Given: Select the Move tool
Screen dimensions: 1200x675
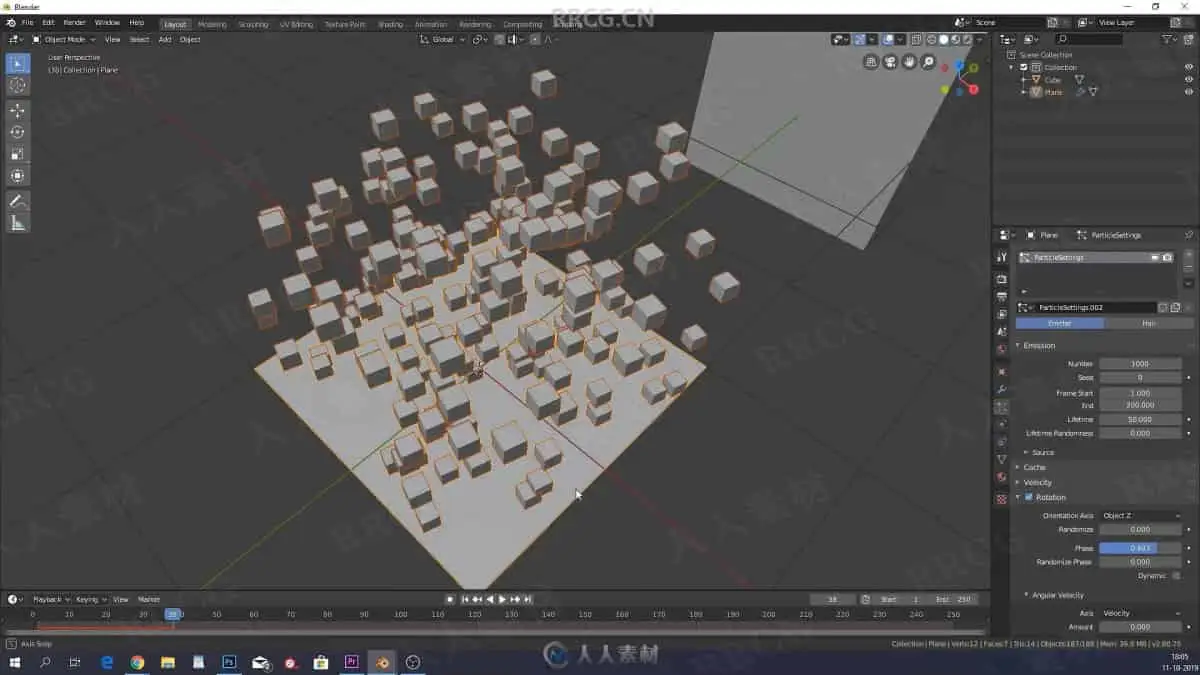Looking at the screenshot, I should 17,110.
